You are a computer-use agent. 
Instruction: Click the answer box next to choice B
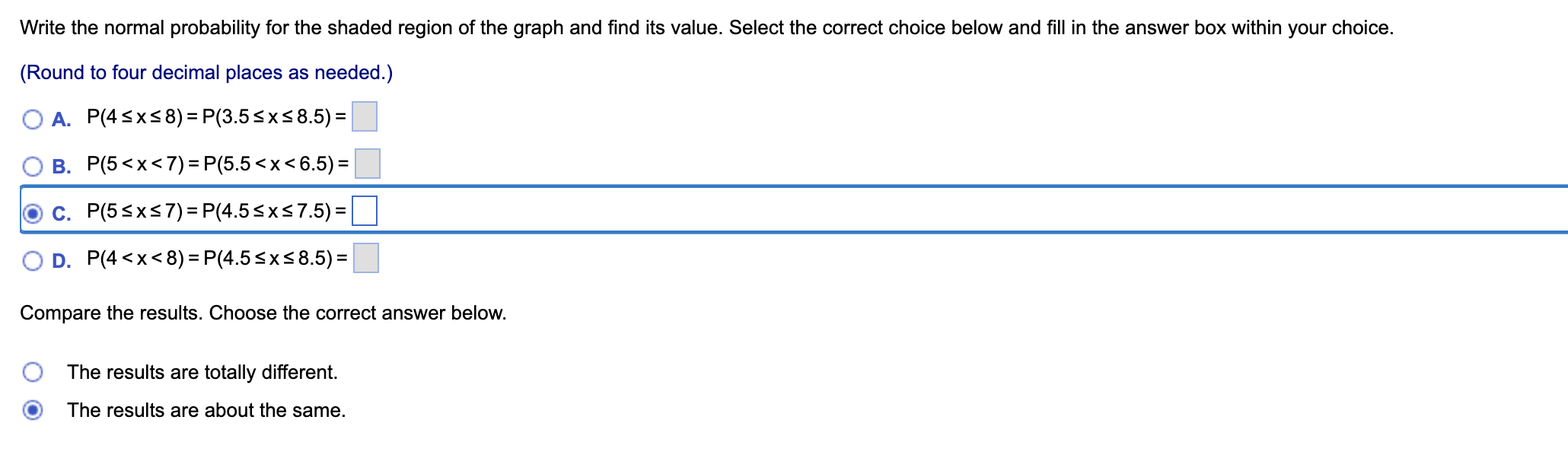click(x=366, y=163)
